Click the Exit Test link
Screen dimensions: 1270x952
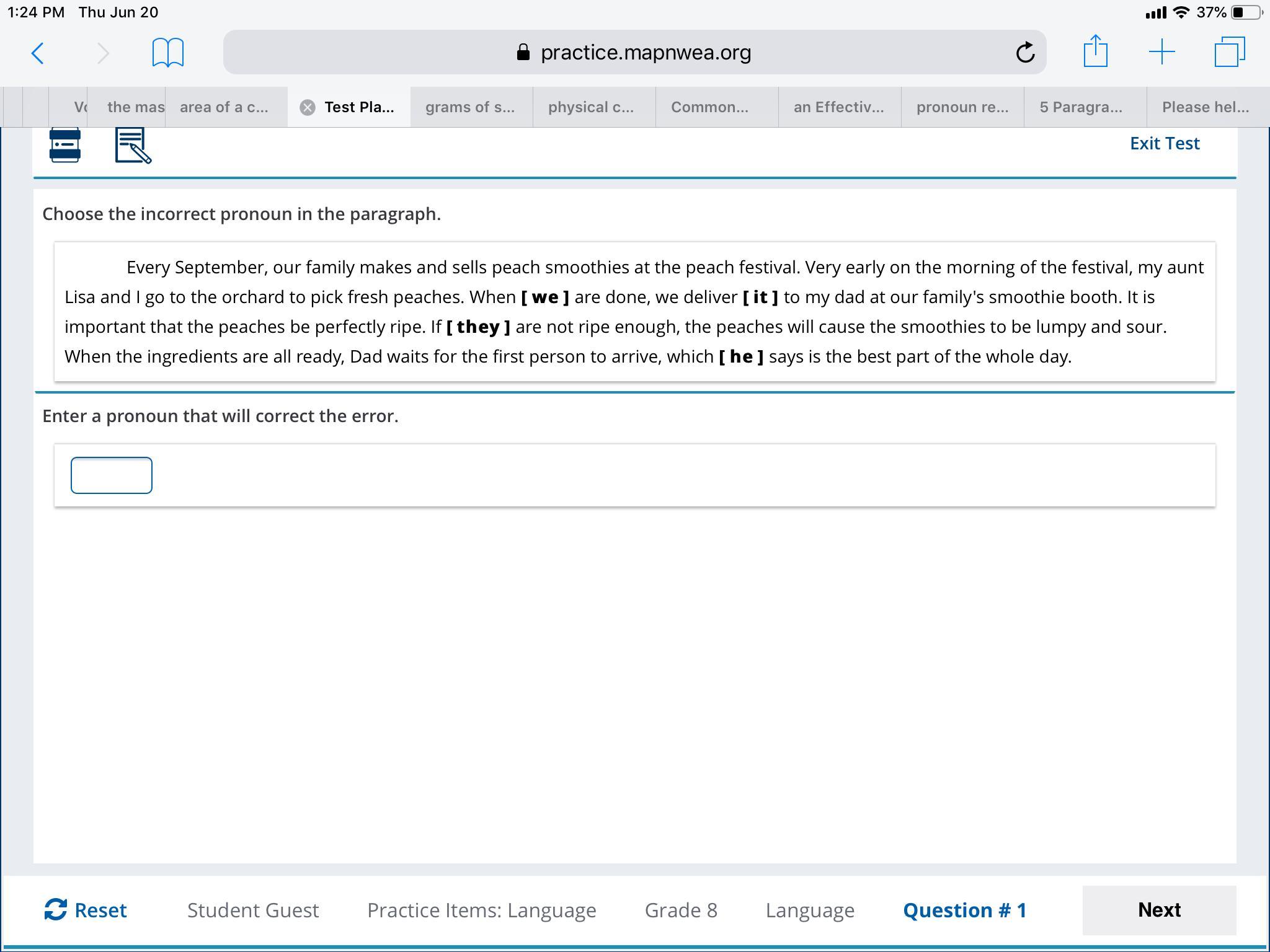[1164, 144]
